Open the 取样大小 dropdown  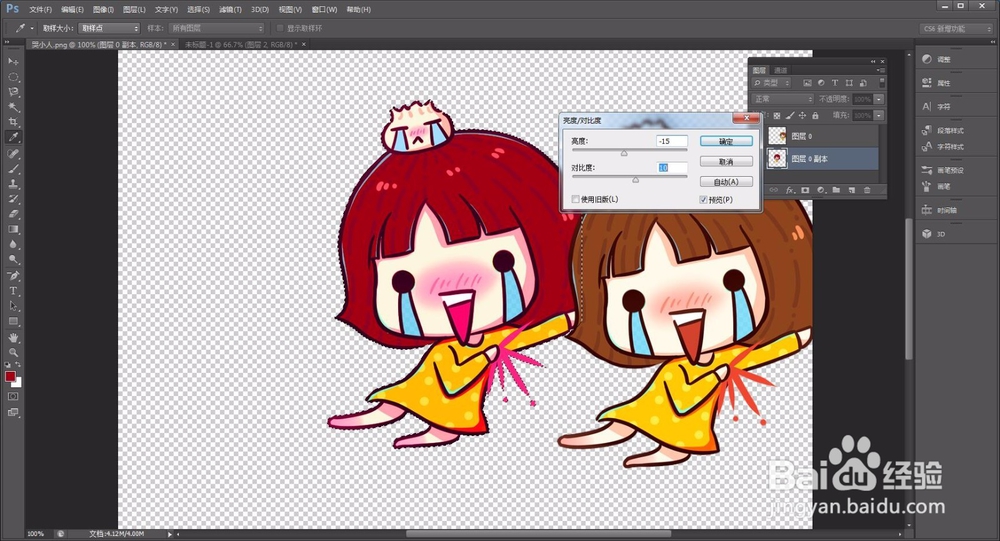[109, 28]
